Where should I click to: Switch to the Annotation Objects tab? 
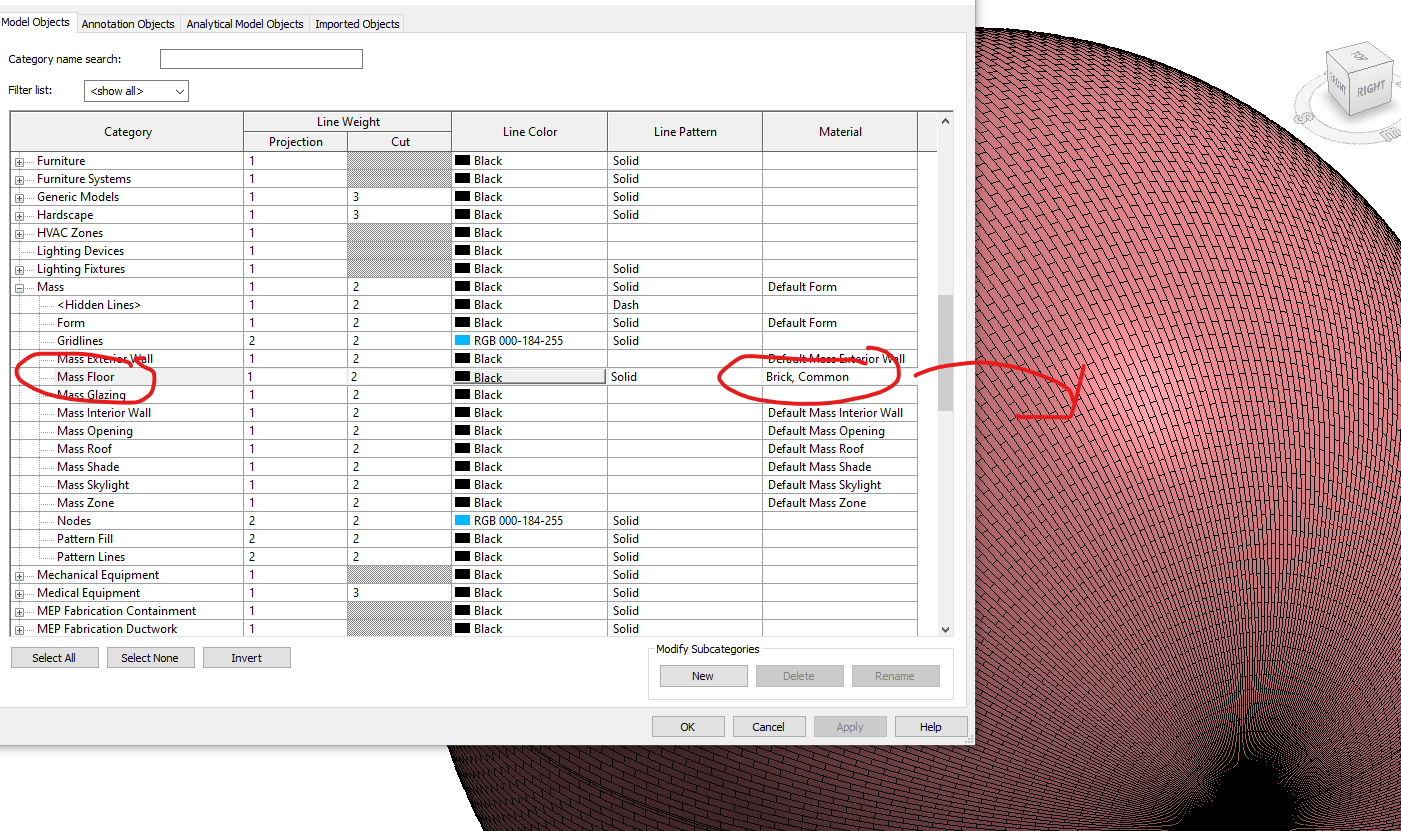128,24
